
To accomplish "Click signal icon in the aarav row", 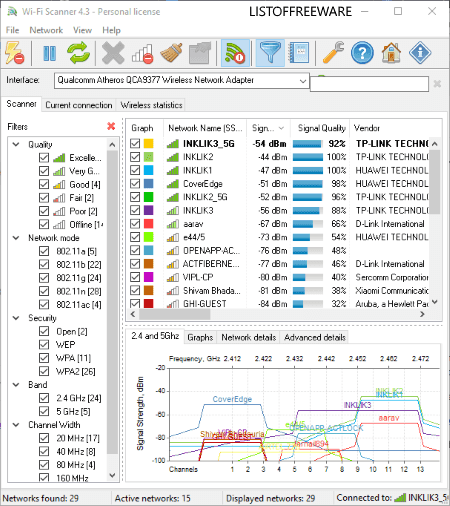I will 173,224.
